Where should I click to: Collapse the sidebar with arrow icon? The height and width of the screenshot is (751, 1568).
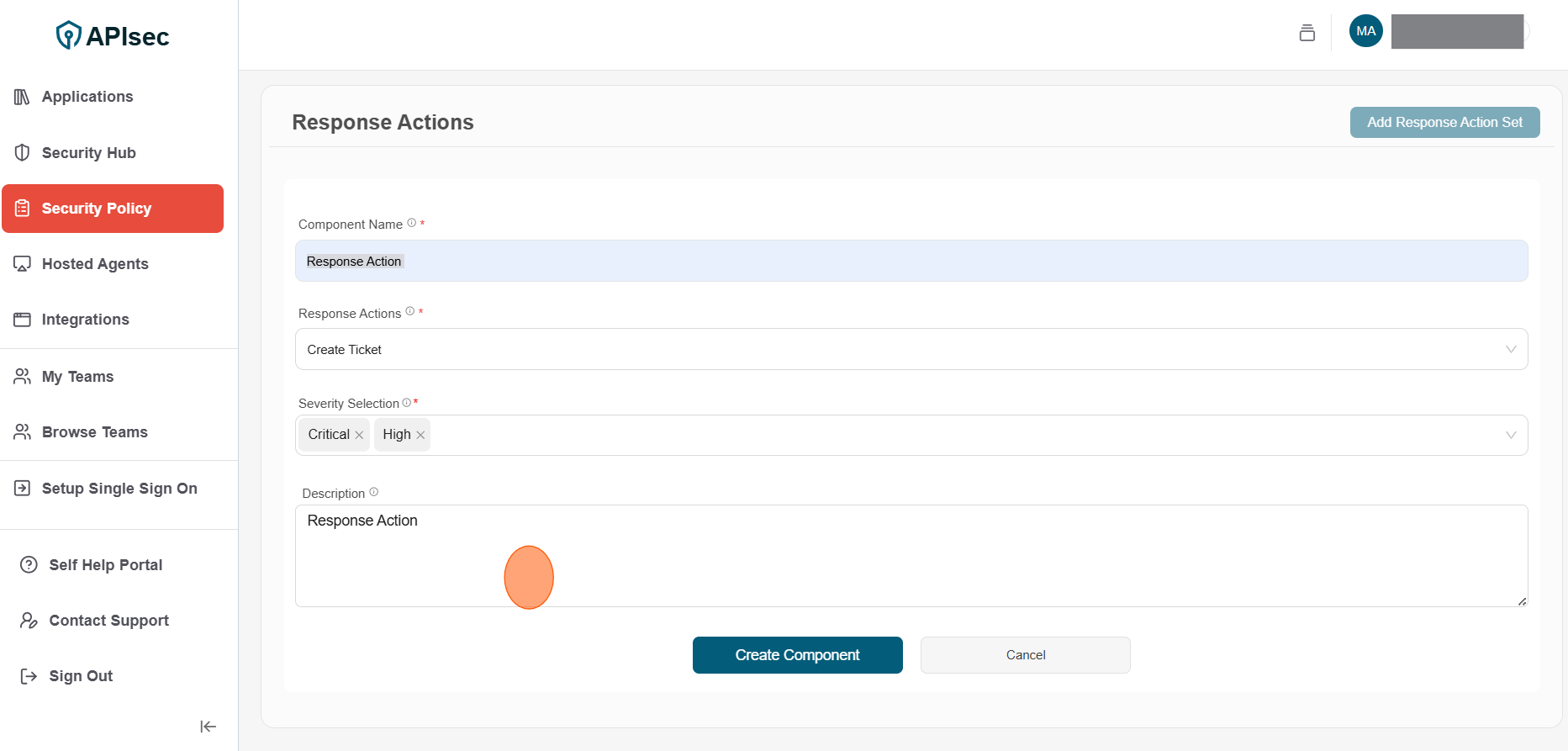click(x=208, y=727)
